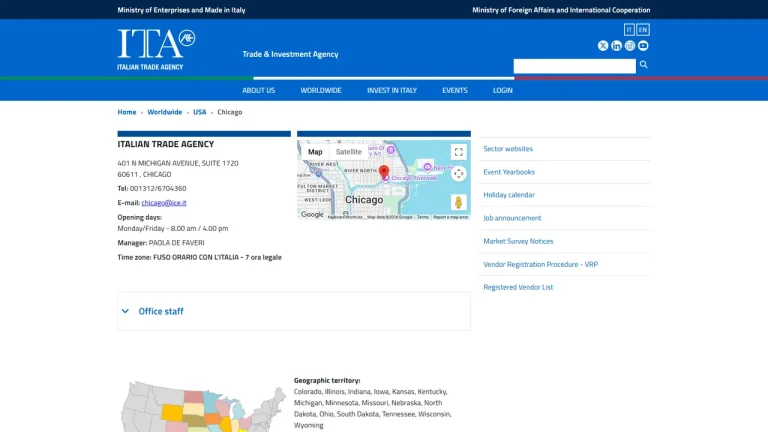Switch language to EN

click(x=643, y=30)
